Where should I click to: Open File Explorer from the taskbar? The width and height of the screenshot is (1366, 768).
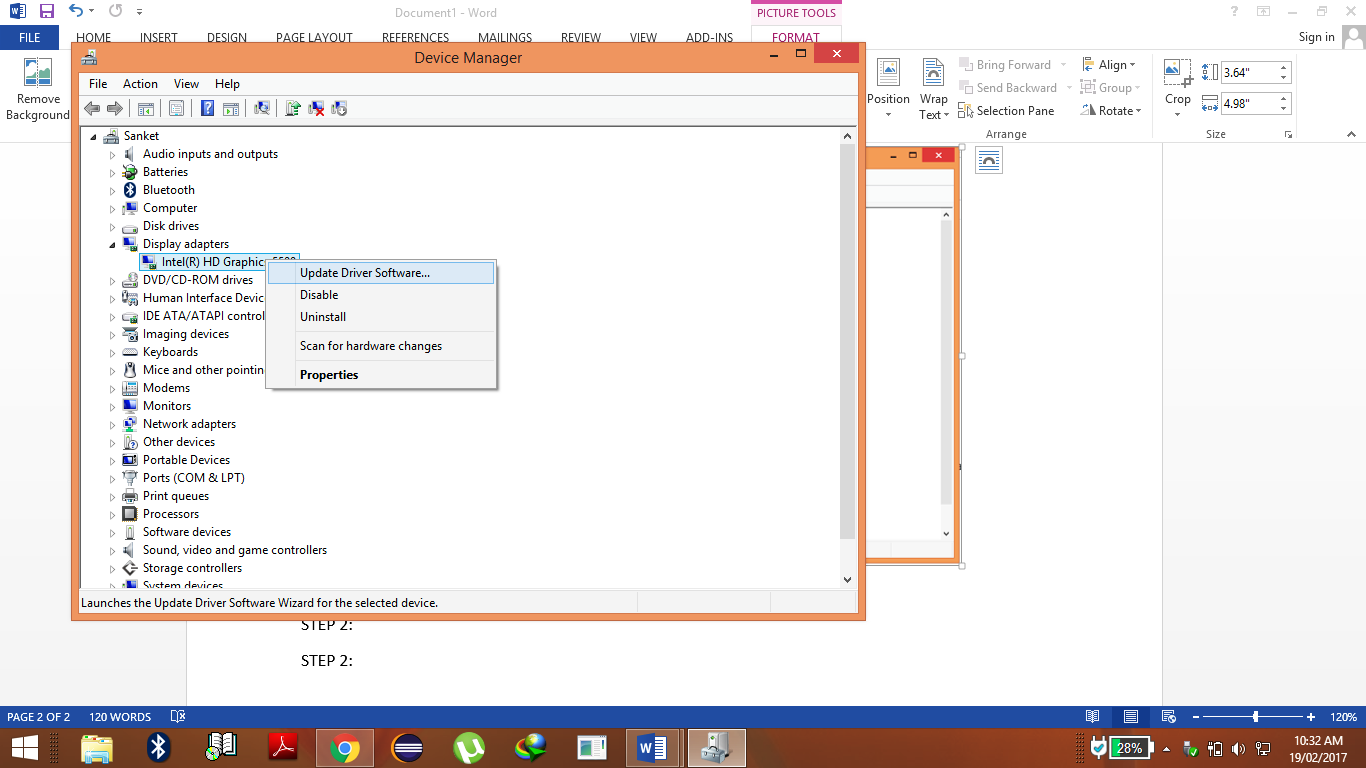tap(97, 748)
